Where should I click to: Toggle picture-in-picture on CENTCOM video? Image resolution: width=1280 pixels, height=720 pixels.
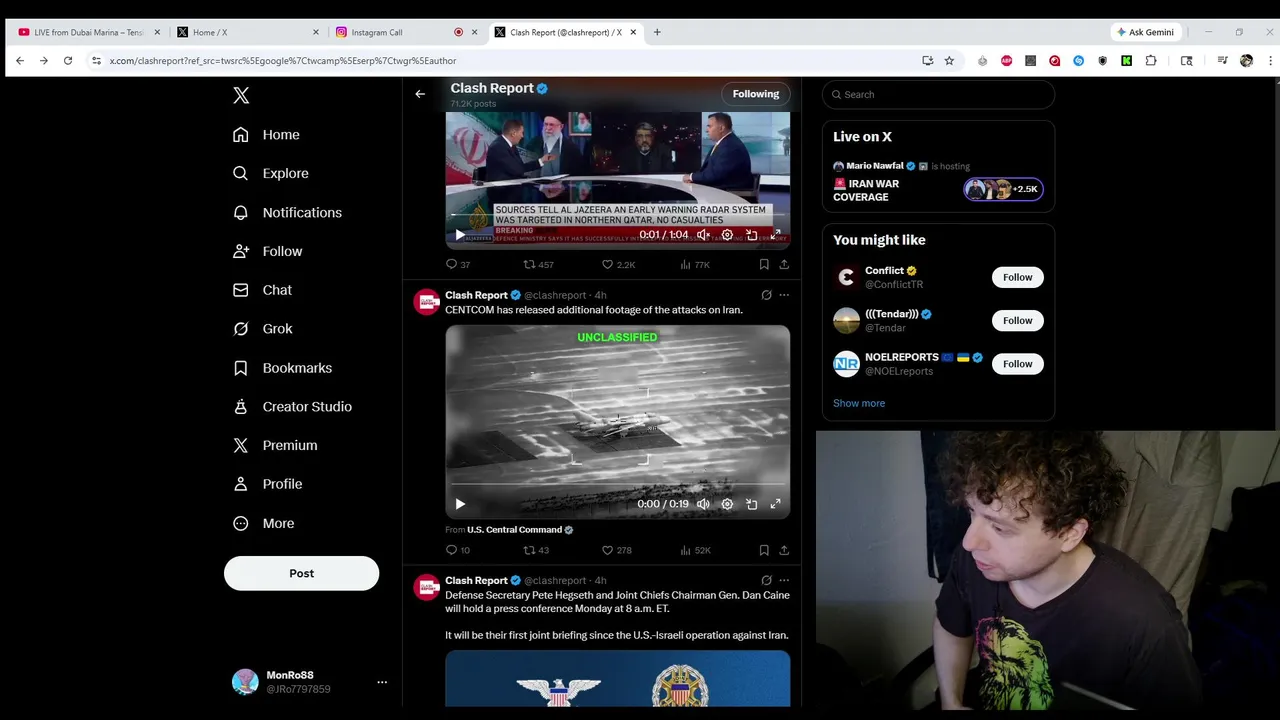(751, 504)
